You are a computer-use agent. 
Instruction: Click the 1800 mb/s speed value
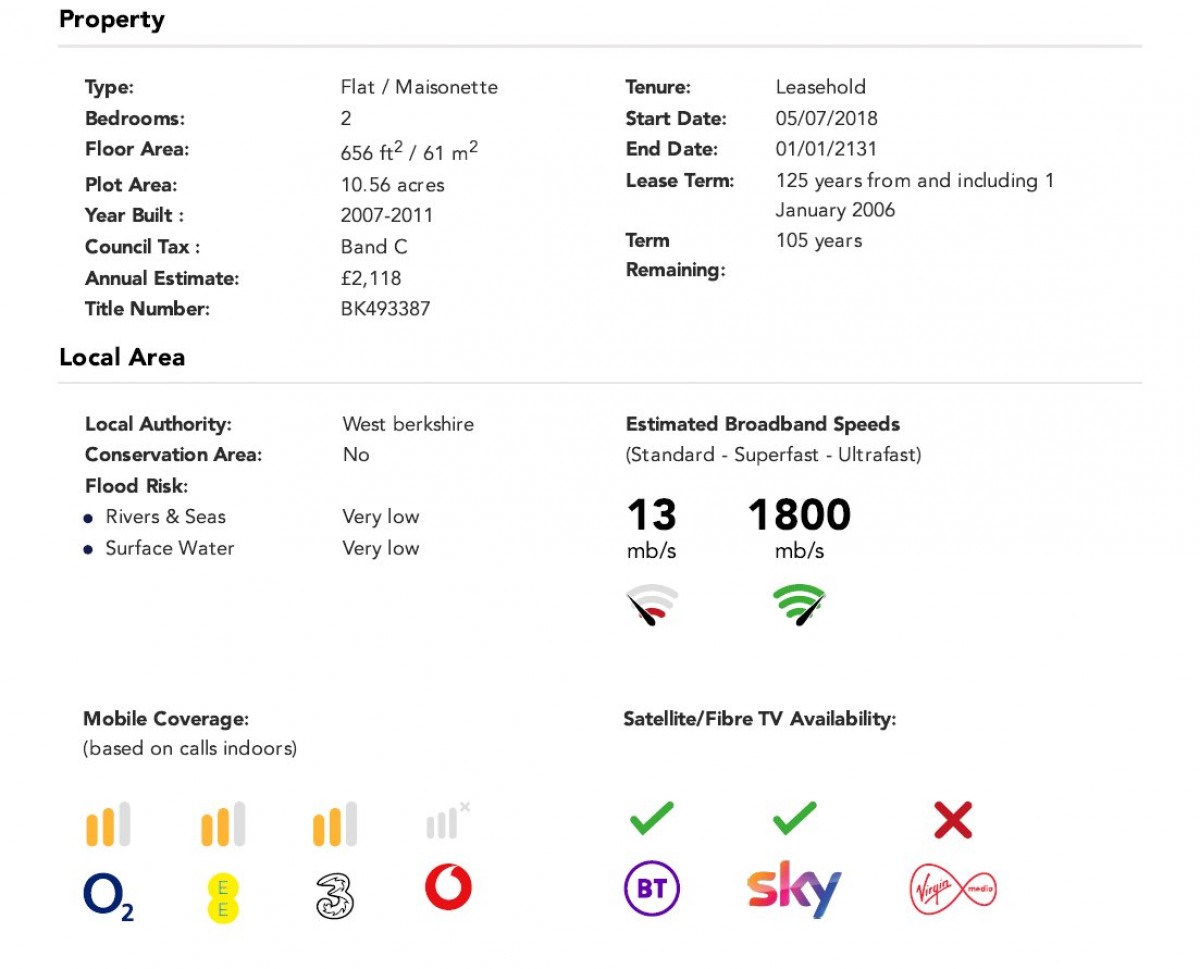coord(799,515)
